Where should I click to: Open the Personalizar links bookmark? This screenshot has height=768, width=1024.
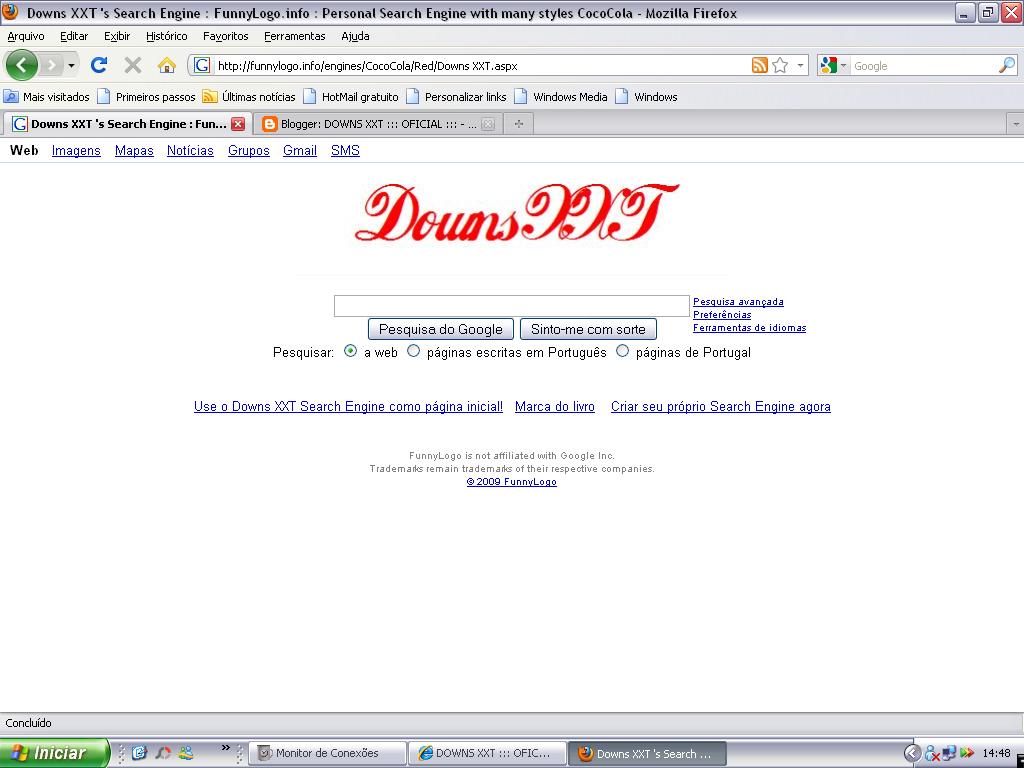(x=456, y=97)
